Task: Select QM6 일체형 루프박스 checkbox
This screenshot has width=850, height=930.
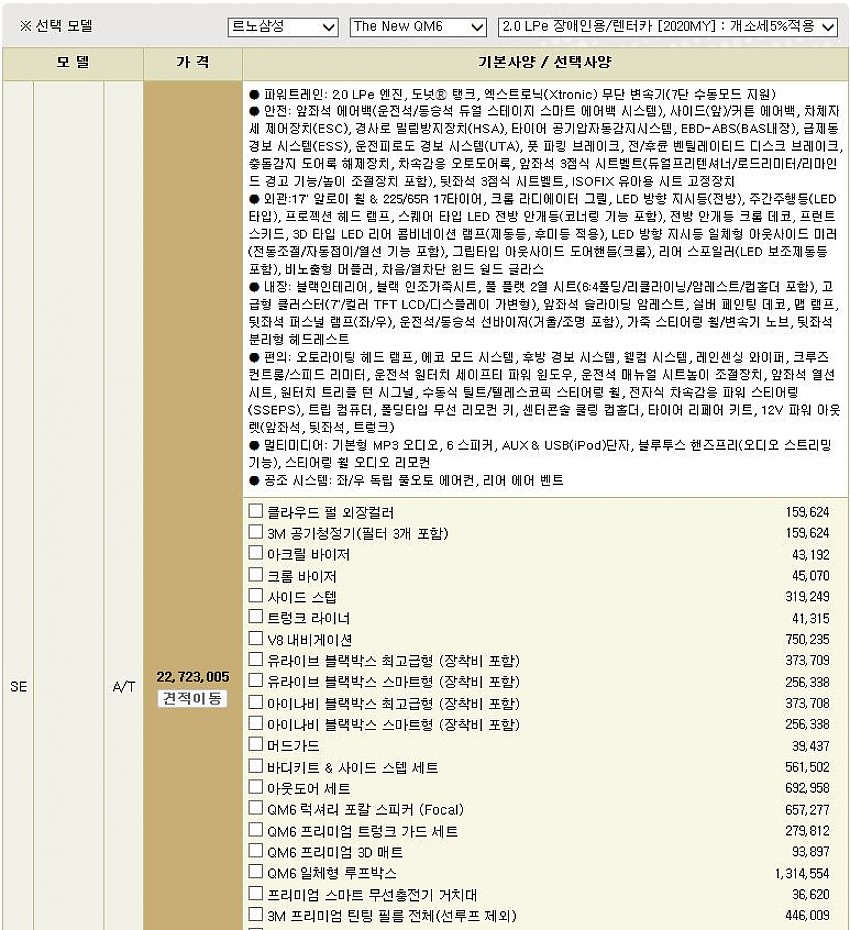Action: coord(255,872)
